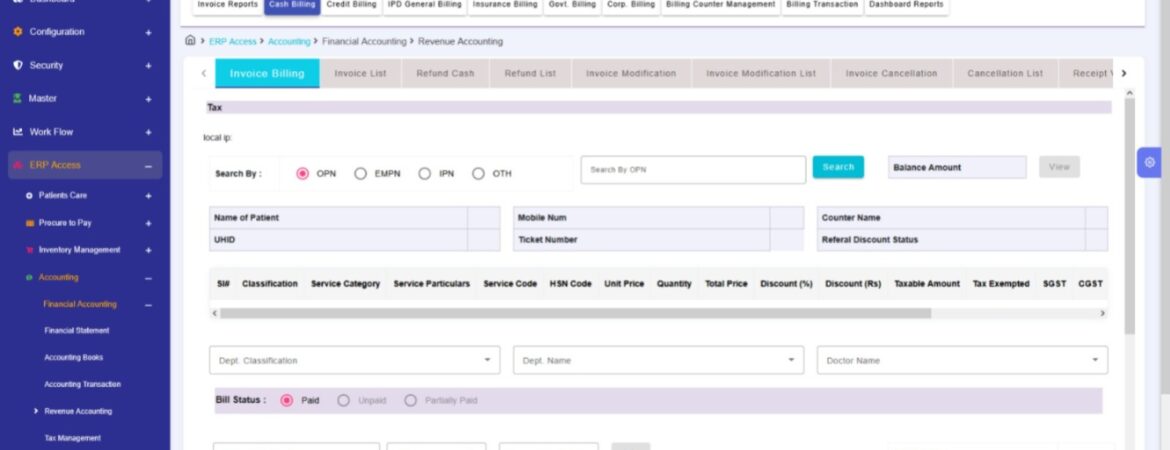Select the IPN search radio button
Viewport: 1170px width, 450px height.
point(425,173)
